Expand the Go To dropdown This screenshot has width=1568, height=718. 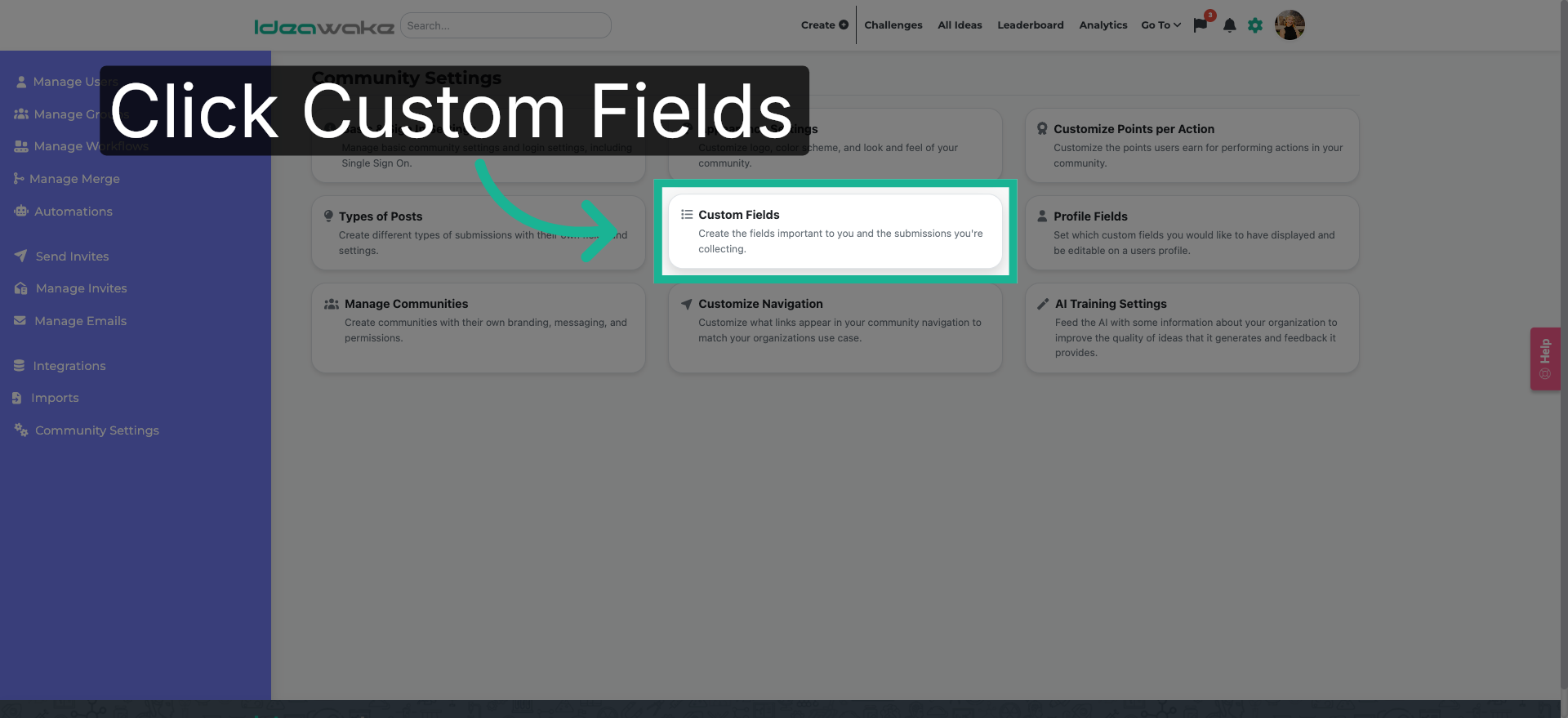[x=1160, y=25]
